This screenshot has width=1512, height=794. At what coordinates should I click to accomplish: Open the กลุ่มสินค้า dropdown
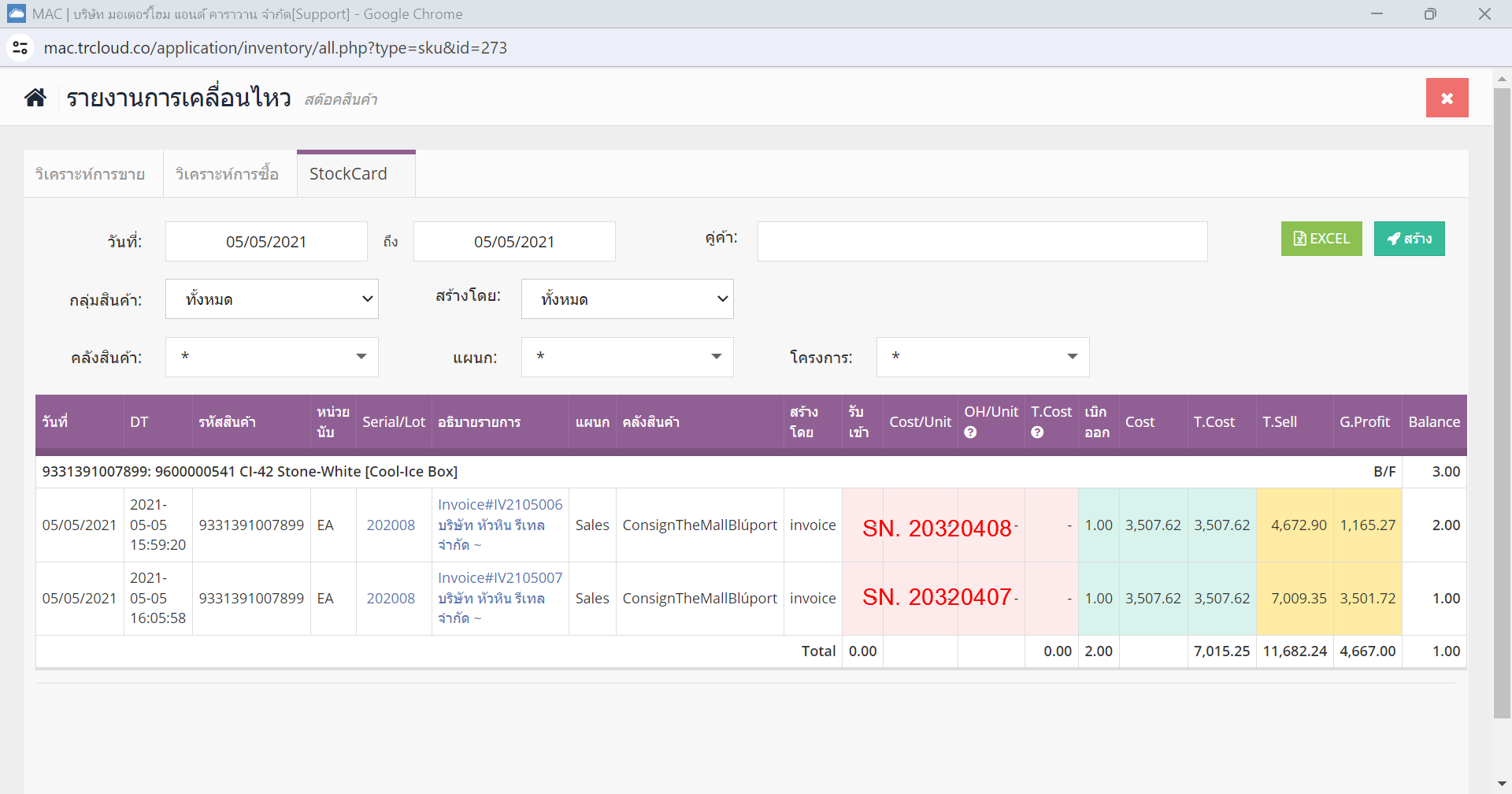[272, 299]
